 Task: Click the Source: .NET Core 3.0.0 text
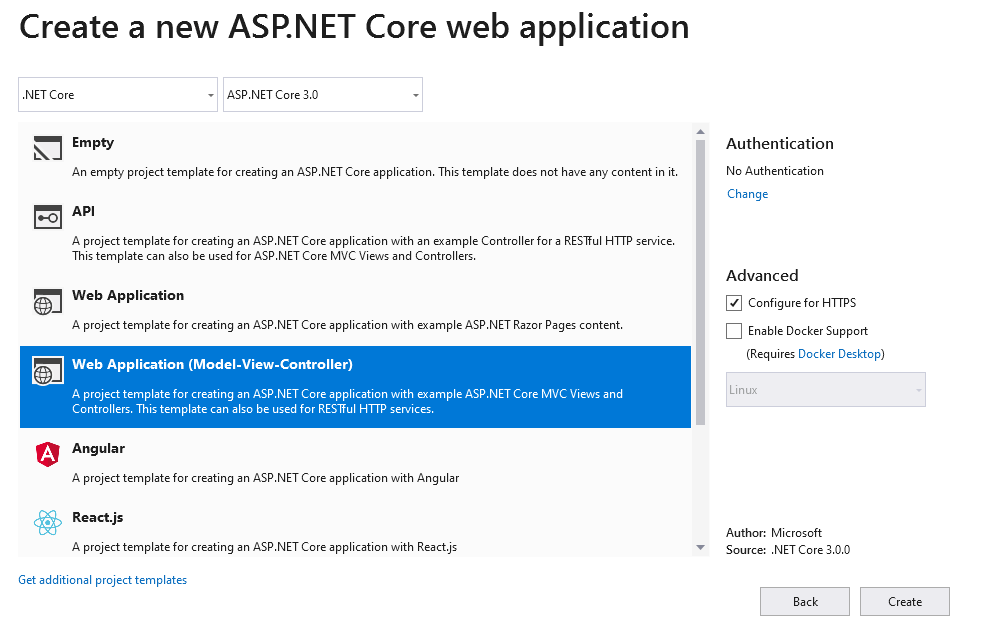[788, 549]
